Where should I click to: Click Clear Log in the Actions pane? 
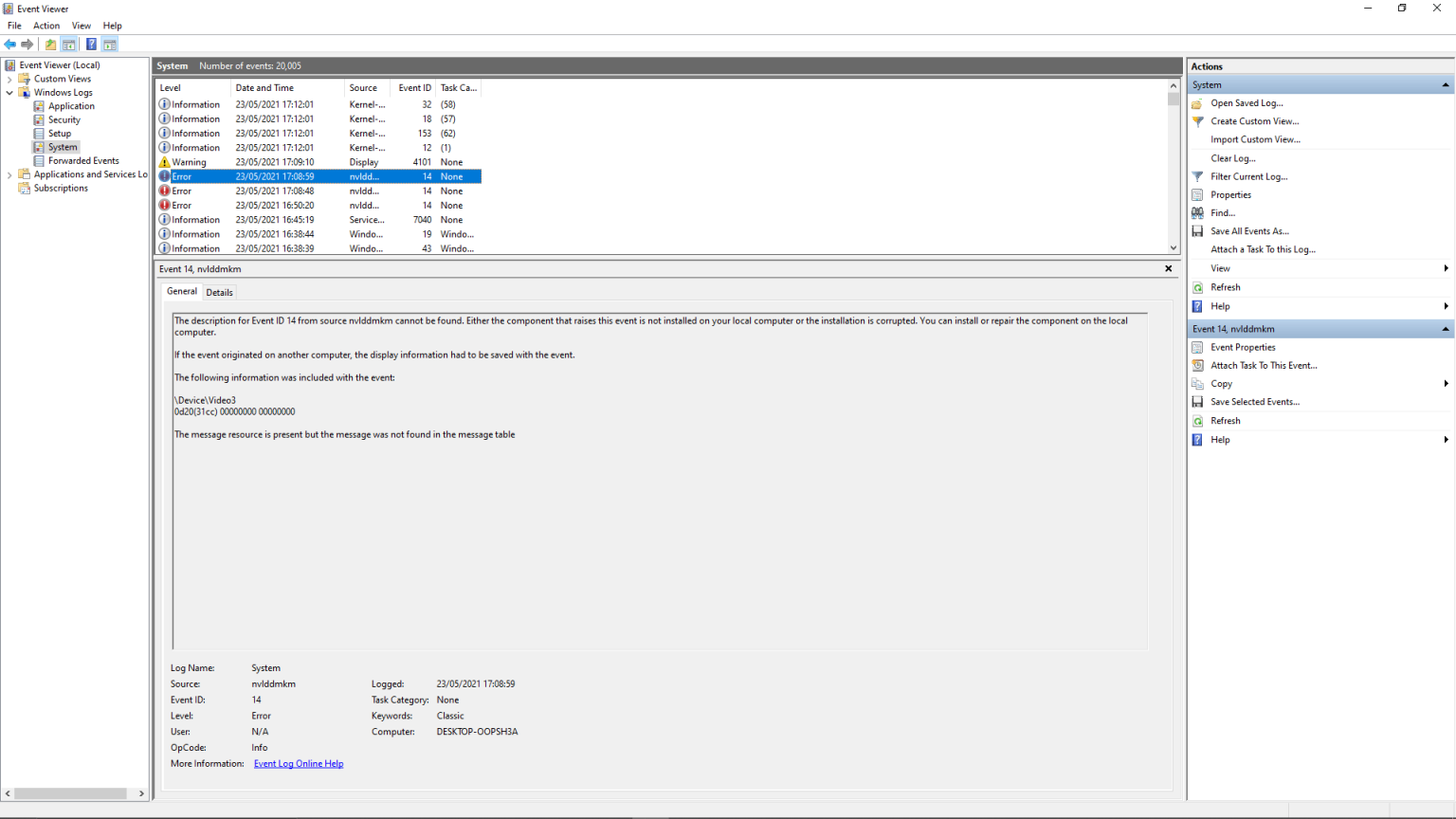coord(1232,157)
